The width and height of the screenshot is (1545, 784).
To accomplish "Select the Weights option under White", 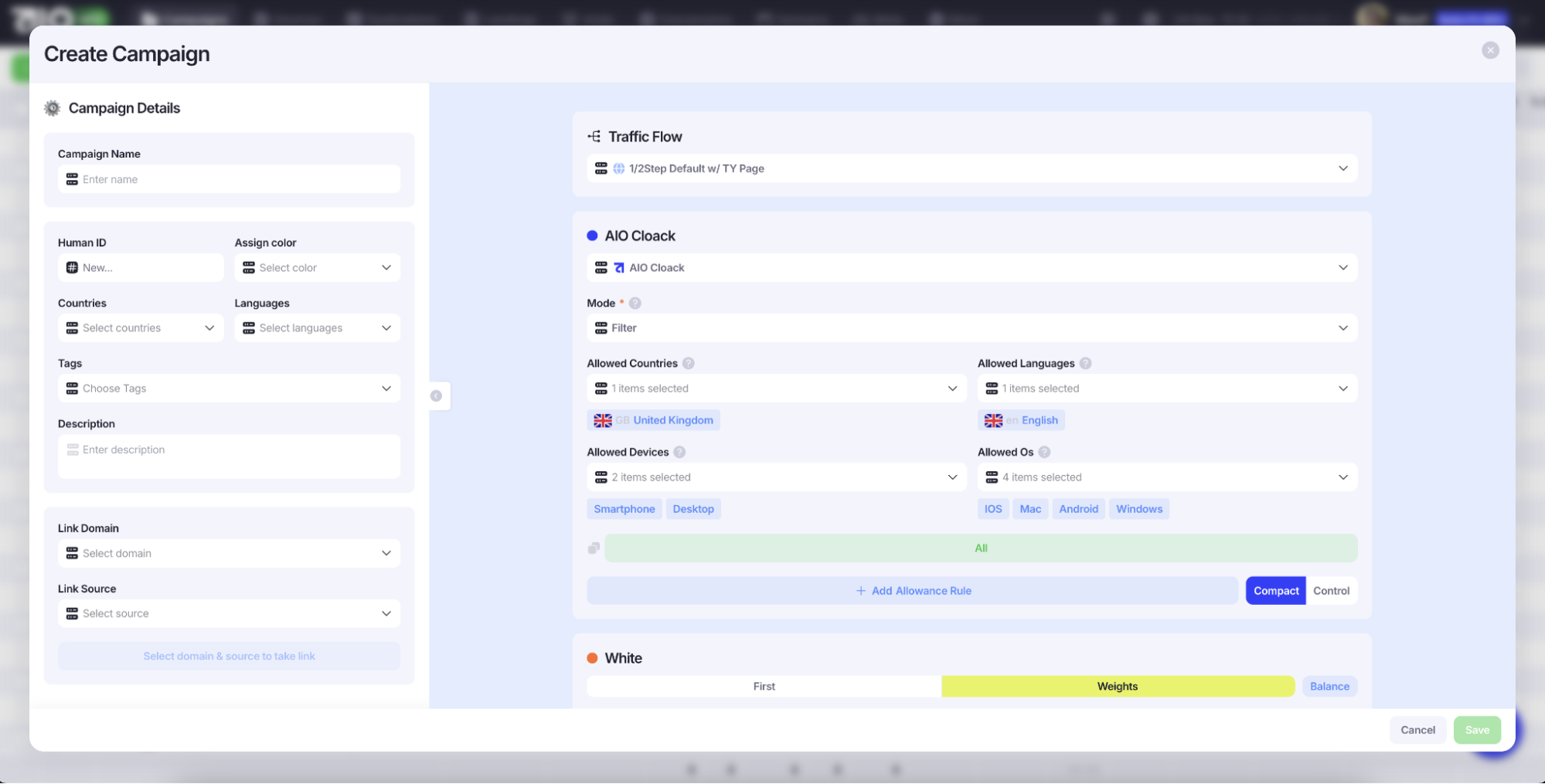I will (1117, 687).
